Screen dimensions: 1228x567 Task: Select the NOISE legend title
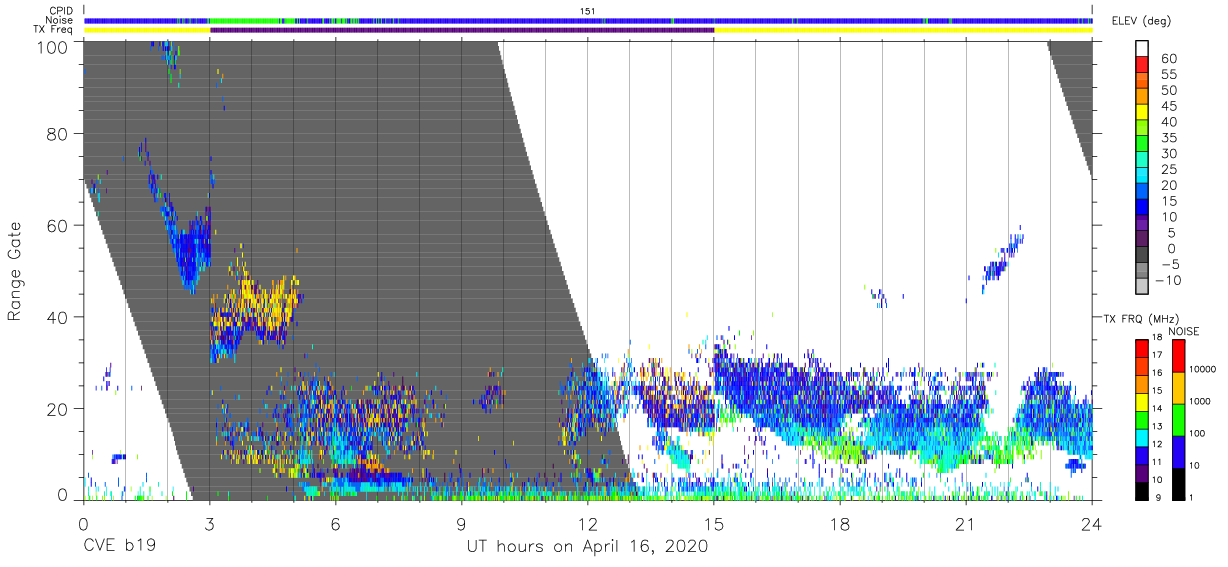click(x=1184, y=331)
